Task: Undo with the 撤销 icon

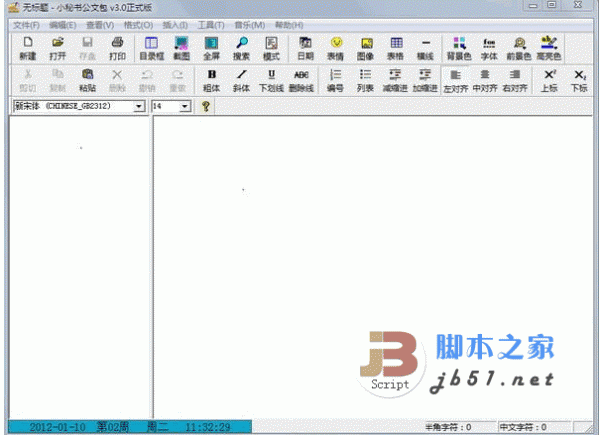Action: pyautogui.click(x=147, y=80)
